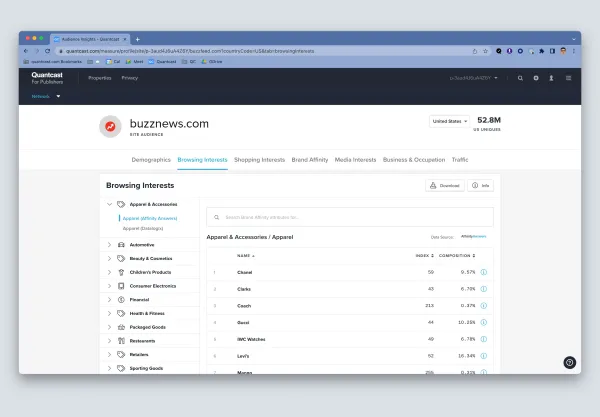Click the Financial dollar icon

point(121,300)
